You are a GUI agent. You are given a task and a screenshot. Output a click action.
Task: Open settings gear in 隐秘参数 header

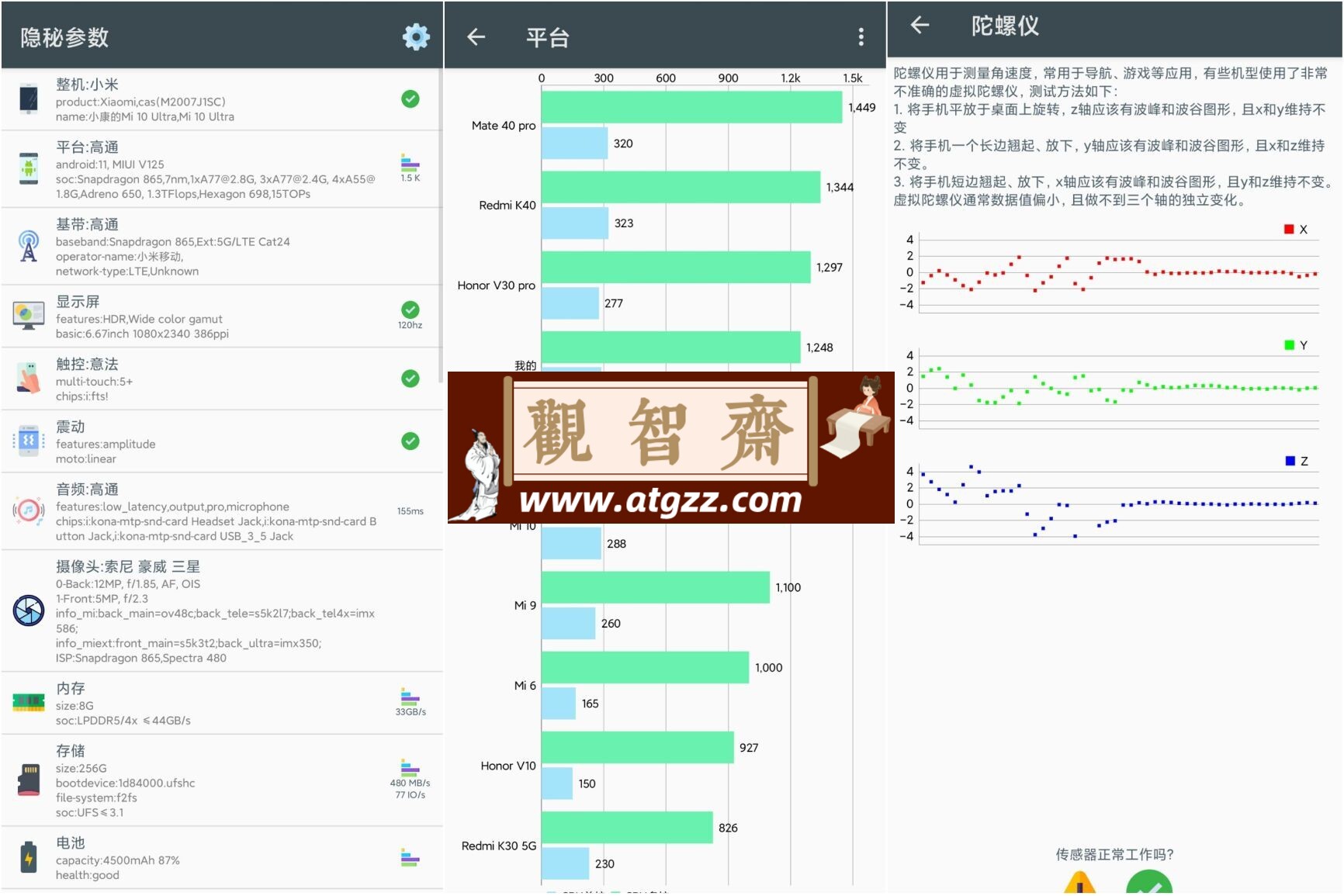pyautogui.click(x=416, y=36)
